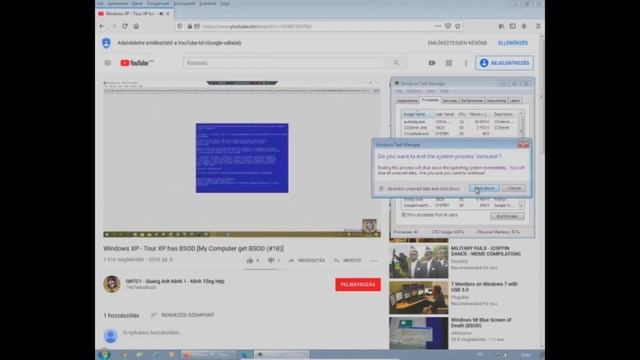The image size is (640, 360).
Task: Click the browser address bar URL
Action: pos(257,26)
